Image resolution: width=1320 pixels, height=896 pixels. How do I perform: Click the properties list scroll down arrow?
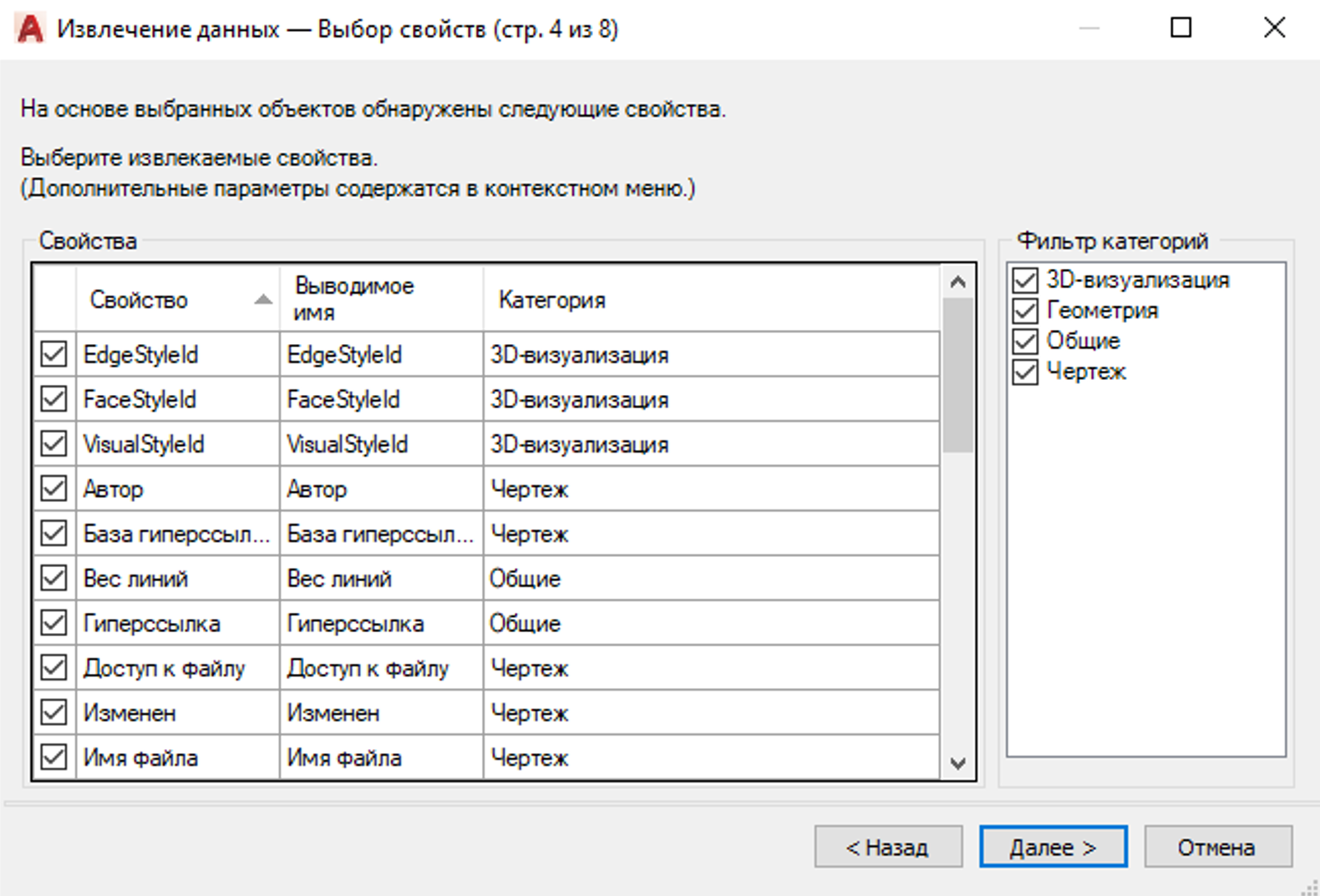(958, 763)
